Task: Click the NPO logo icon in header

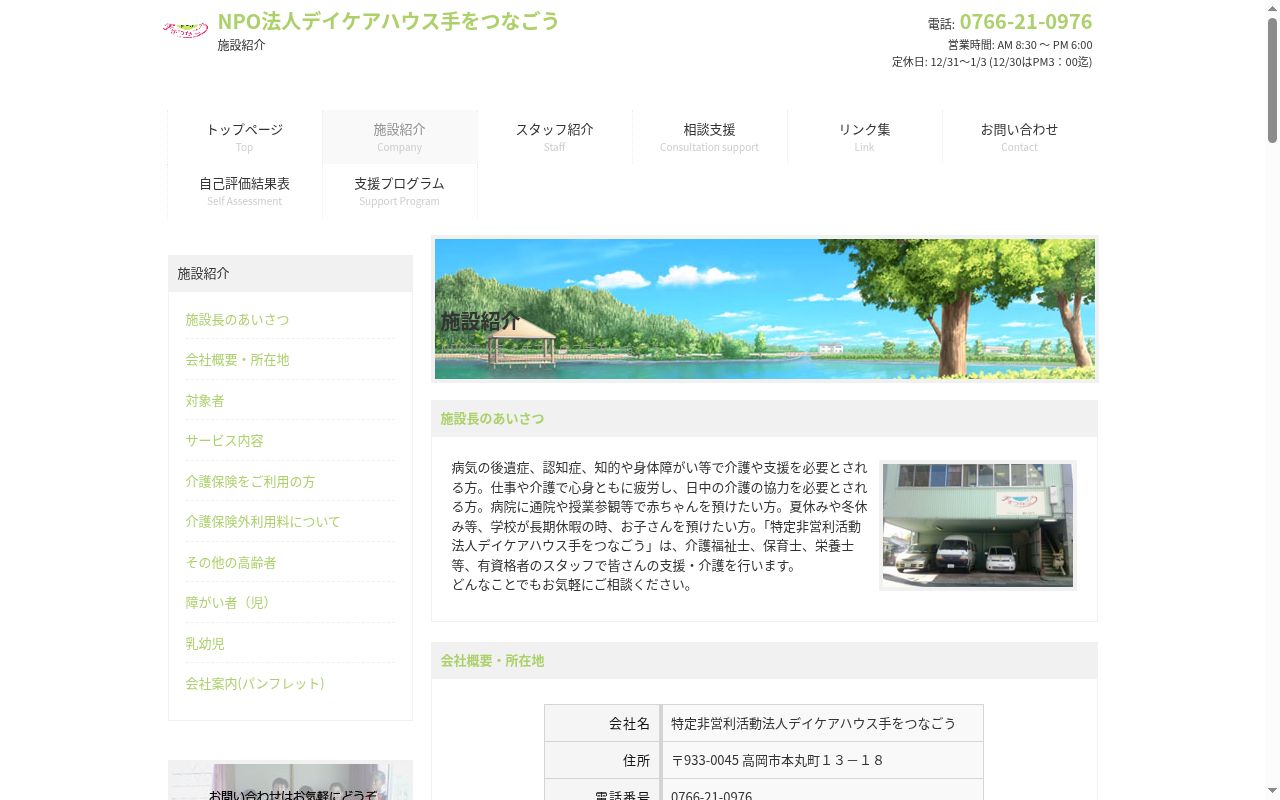Action: (185, 29)
